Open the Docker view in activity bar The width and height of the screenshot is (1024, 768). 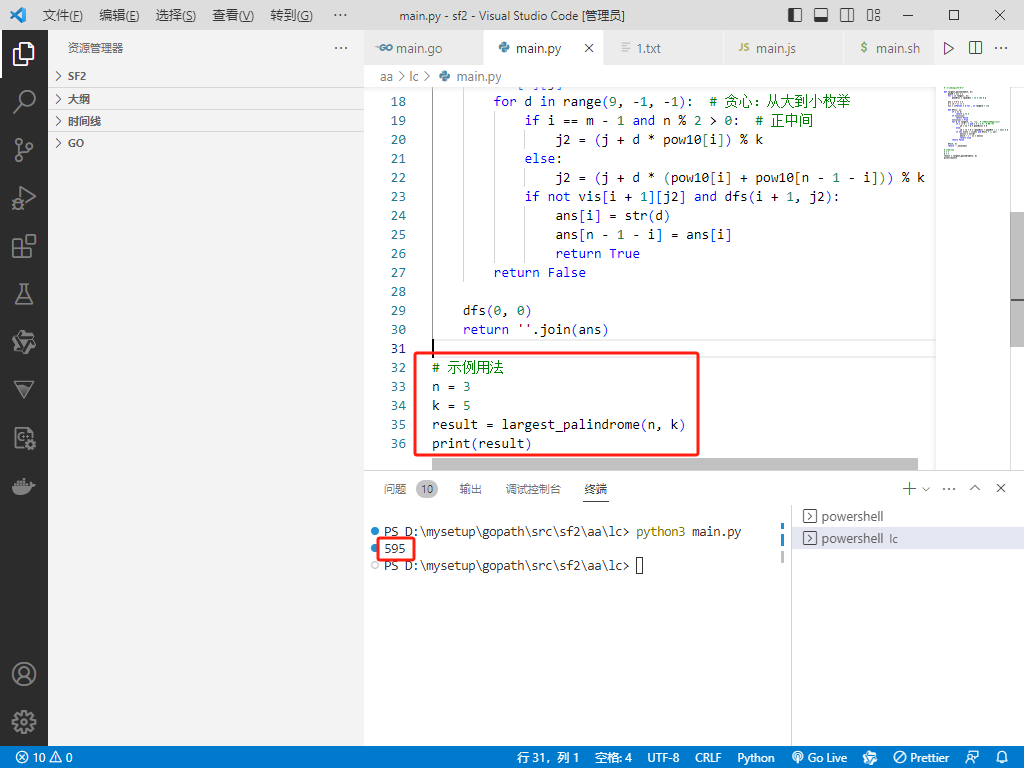coord(24,487)
